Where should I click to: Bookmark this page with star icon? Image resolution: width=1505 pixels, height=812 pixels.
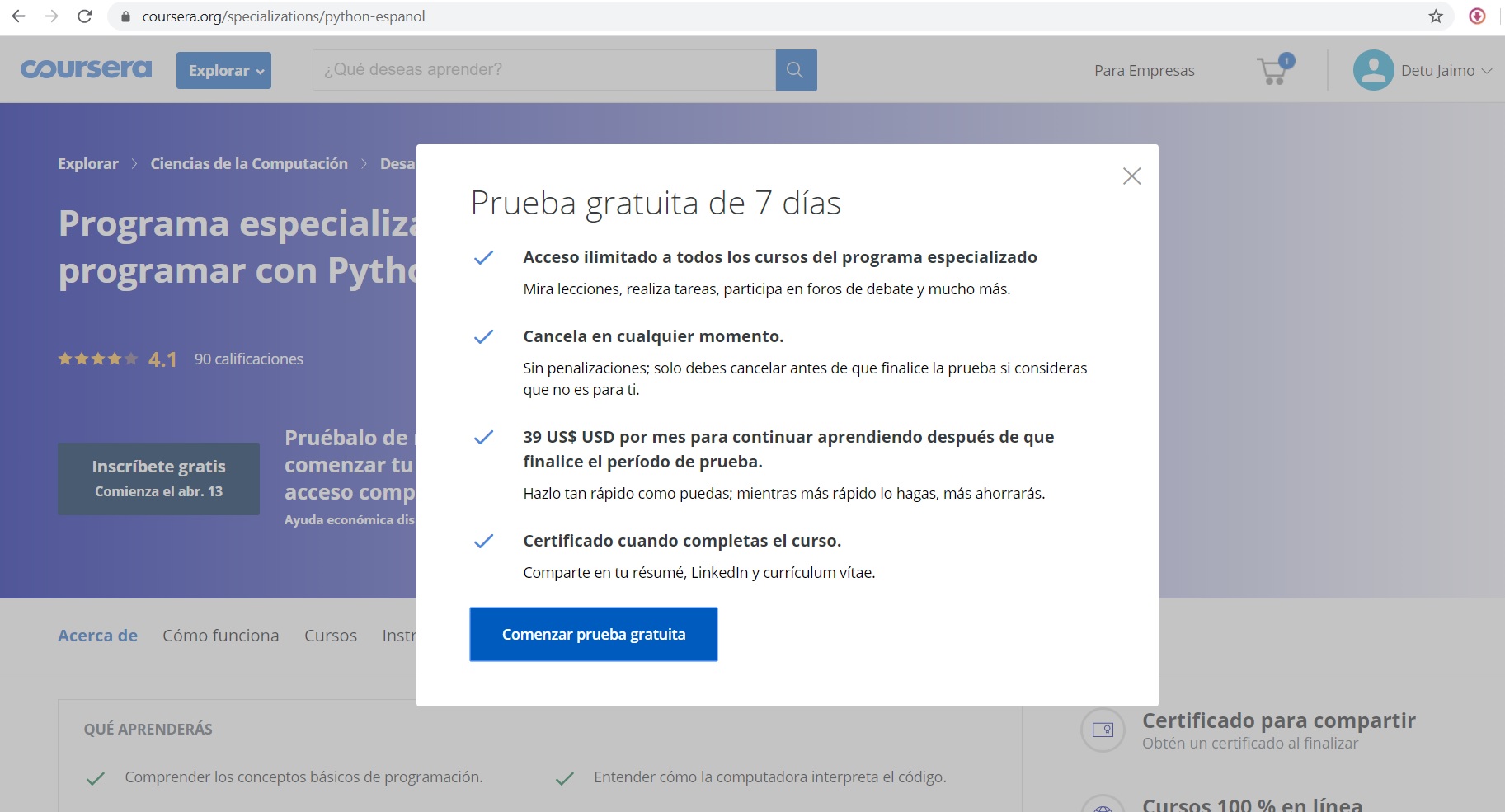(1436, 16)
